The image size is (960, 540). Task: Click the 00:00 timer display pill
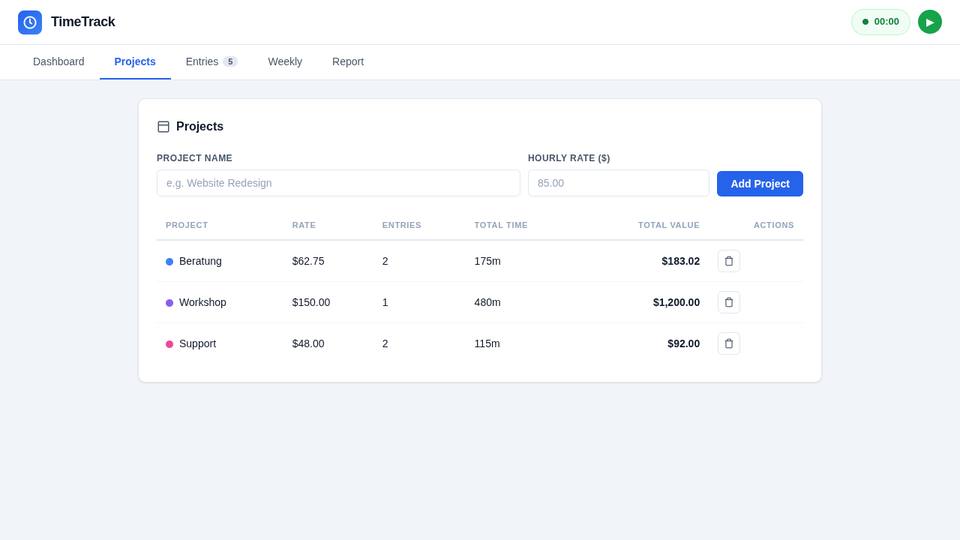pos(880,22)
